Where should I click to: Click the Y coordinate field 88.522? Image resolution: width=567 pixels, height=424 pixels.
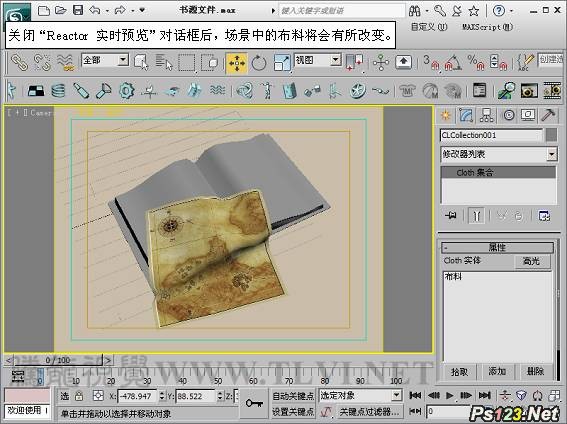tap(195, 396)
